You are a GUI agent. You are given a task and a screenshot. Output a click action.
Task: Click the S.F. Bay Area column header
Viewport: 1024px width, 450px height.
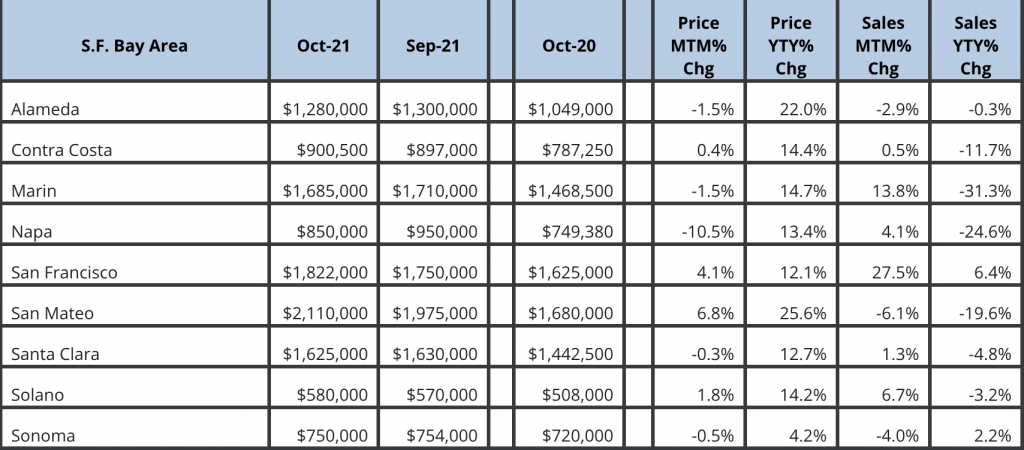pos(136,45)
